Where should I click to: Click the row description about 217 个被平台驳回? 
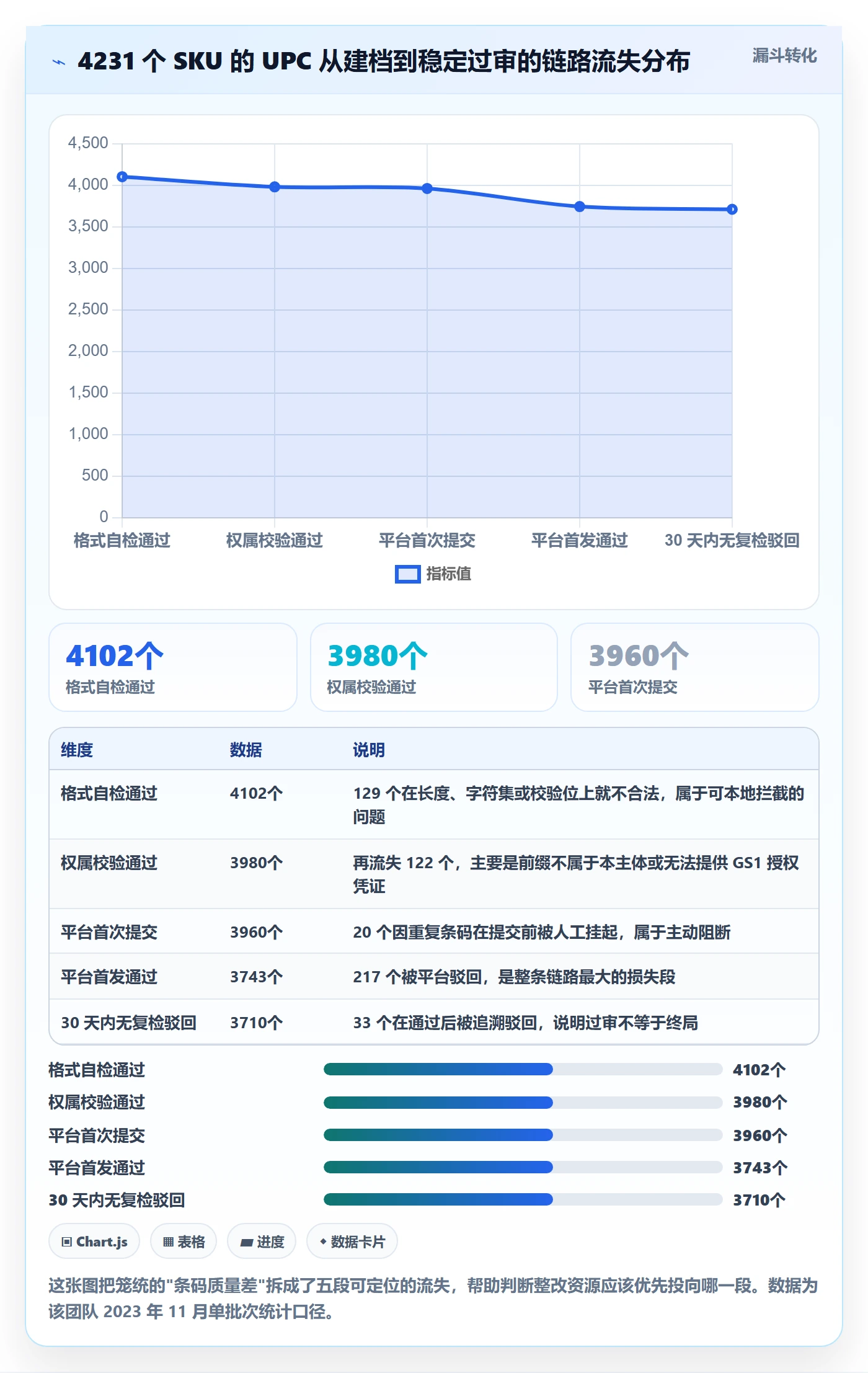click(514, 977)
